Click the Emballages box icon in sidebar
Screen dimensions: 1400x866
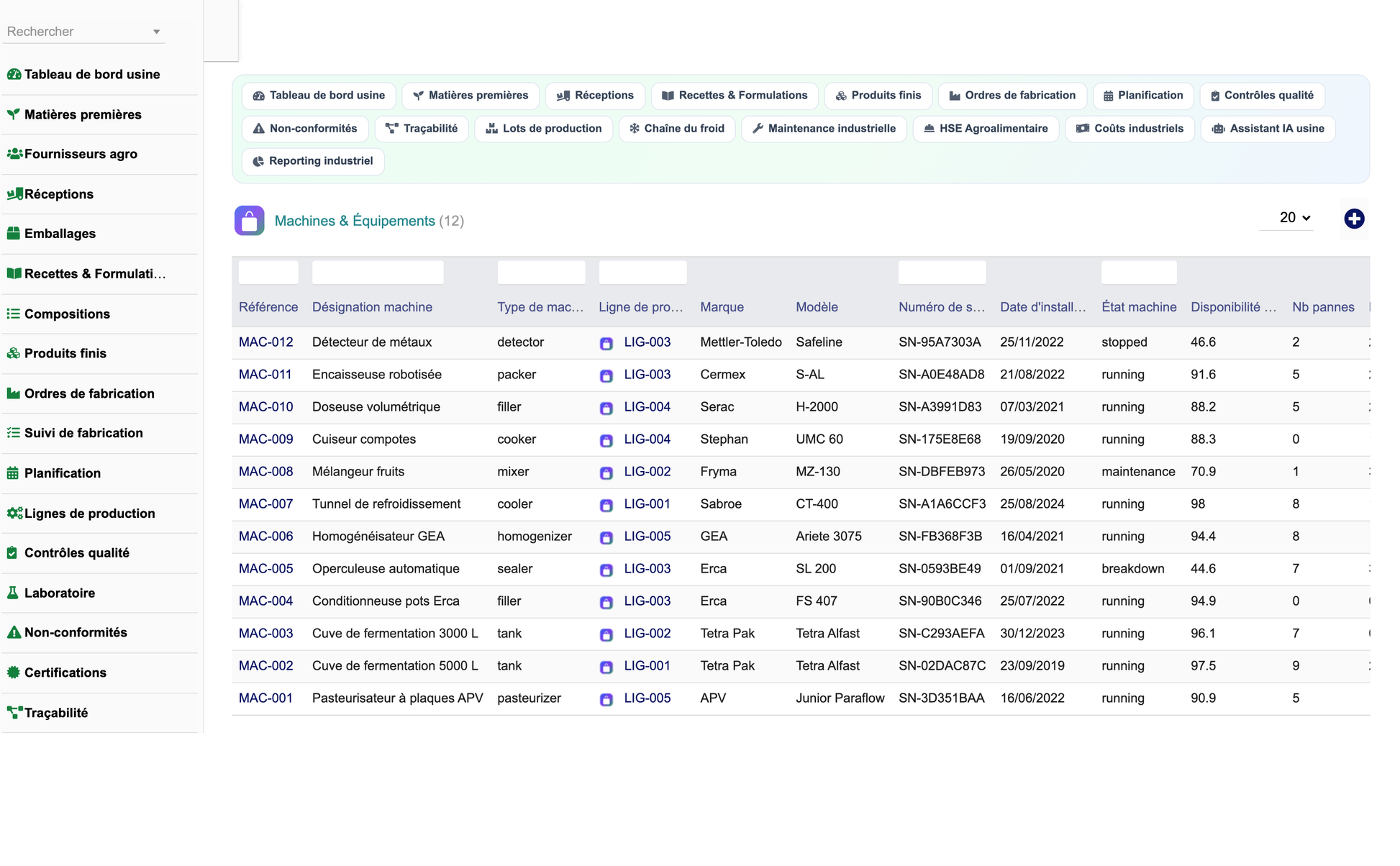click(x=13, y=233)
